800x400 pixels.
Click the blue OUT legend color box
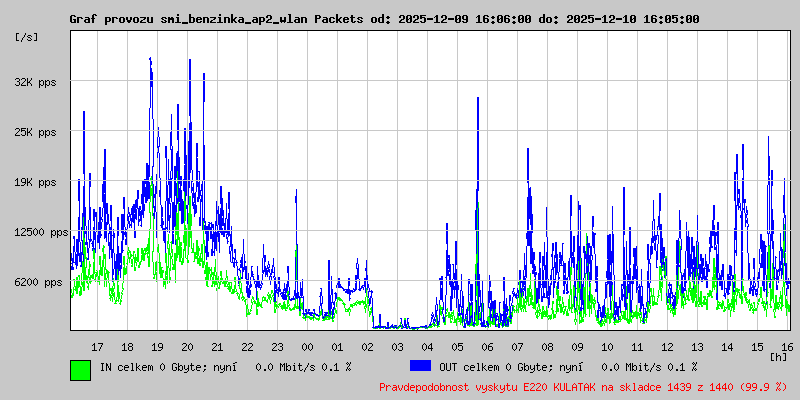(420, 366)
